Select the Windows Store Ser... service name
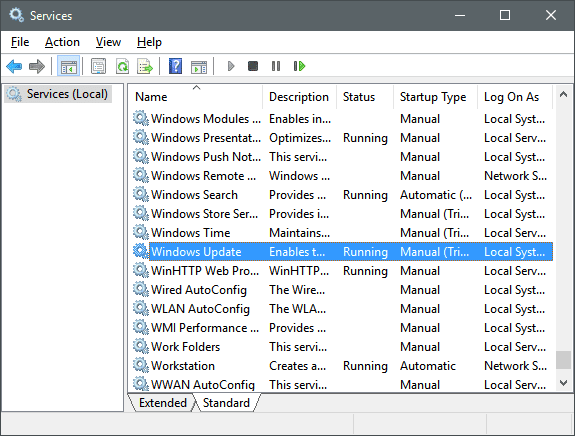The image size is (575, 436). coord(205,214)
